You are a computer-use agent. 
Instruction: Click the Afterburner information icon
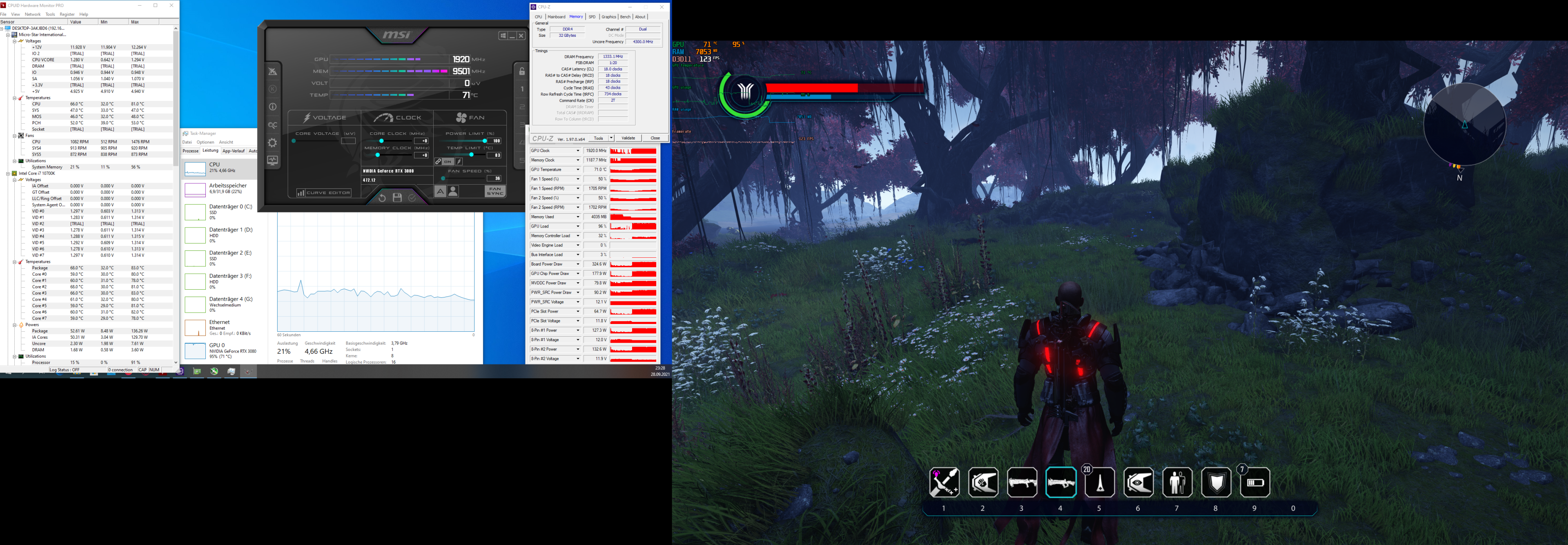coord(273,107)
